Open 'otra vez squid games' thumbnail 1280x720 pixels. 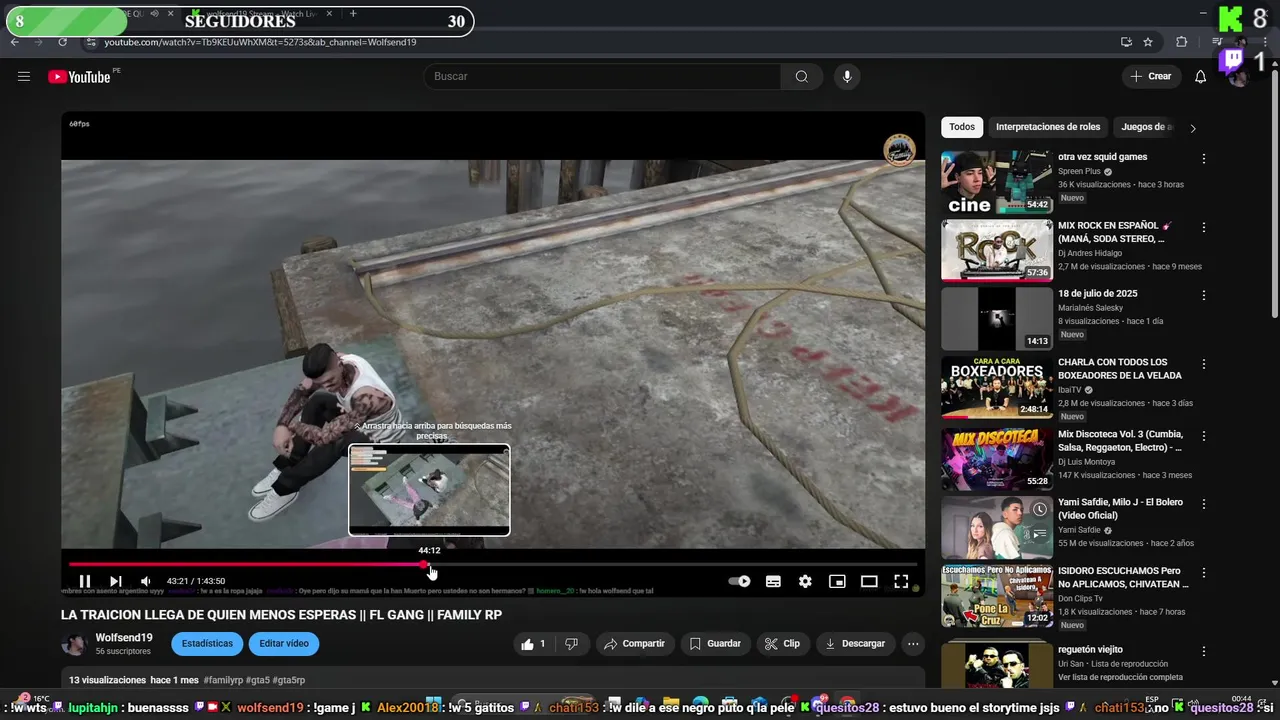(x=997, y=182)
